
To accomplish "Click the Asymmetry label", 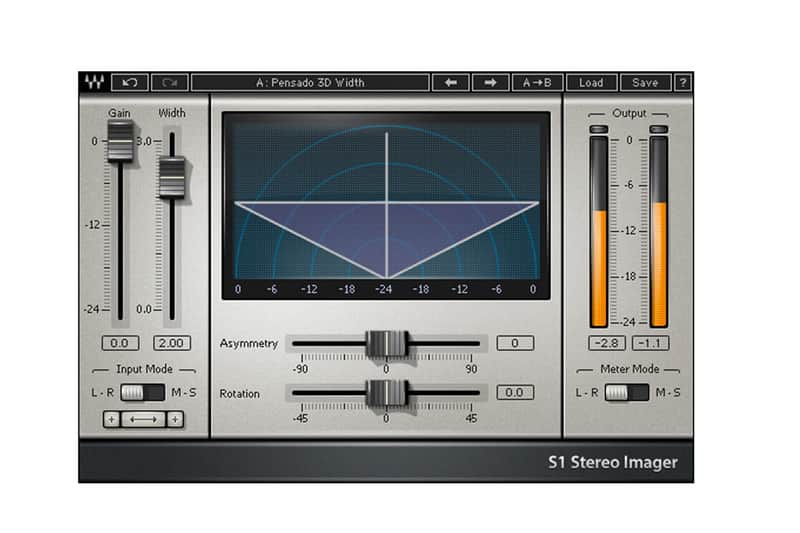I will tap(248, 344).
